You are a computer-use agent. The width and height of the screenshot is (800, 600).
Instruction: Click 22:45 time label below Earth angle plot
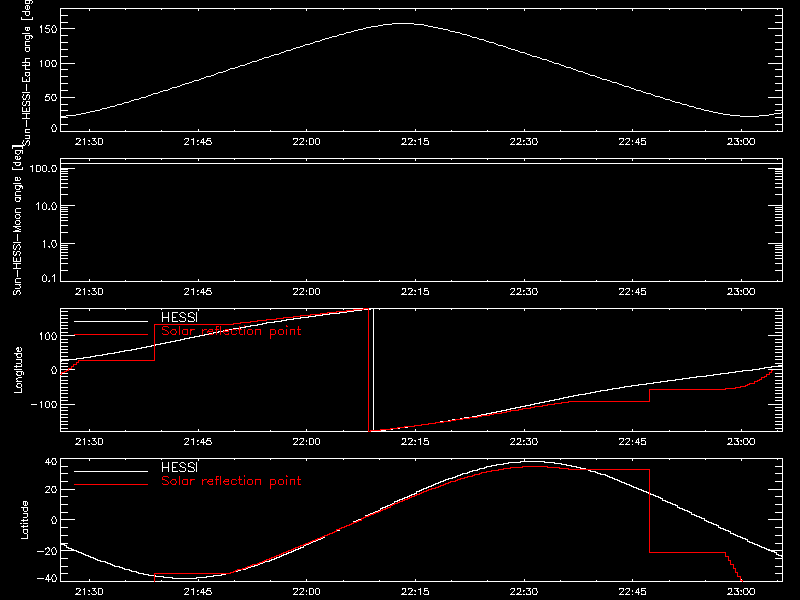pyautogui.click(x=633, y=142)
